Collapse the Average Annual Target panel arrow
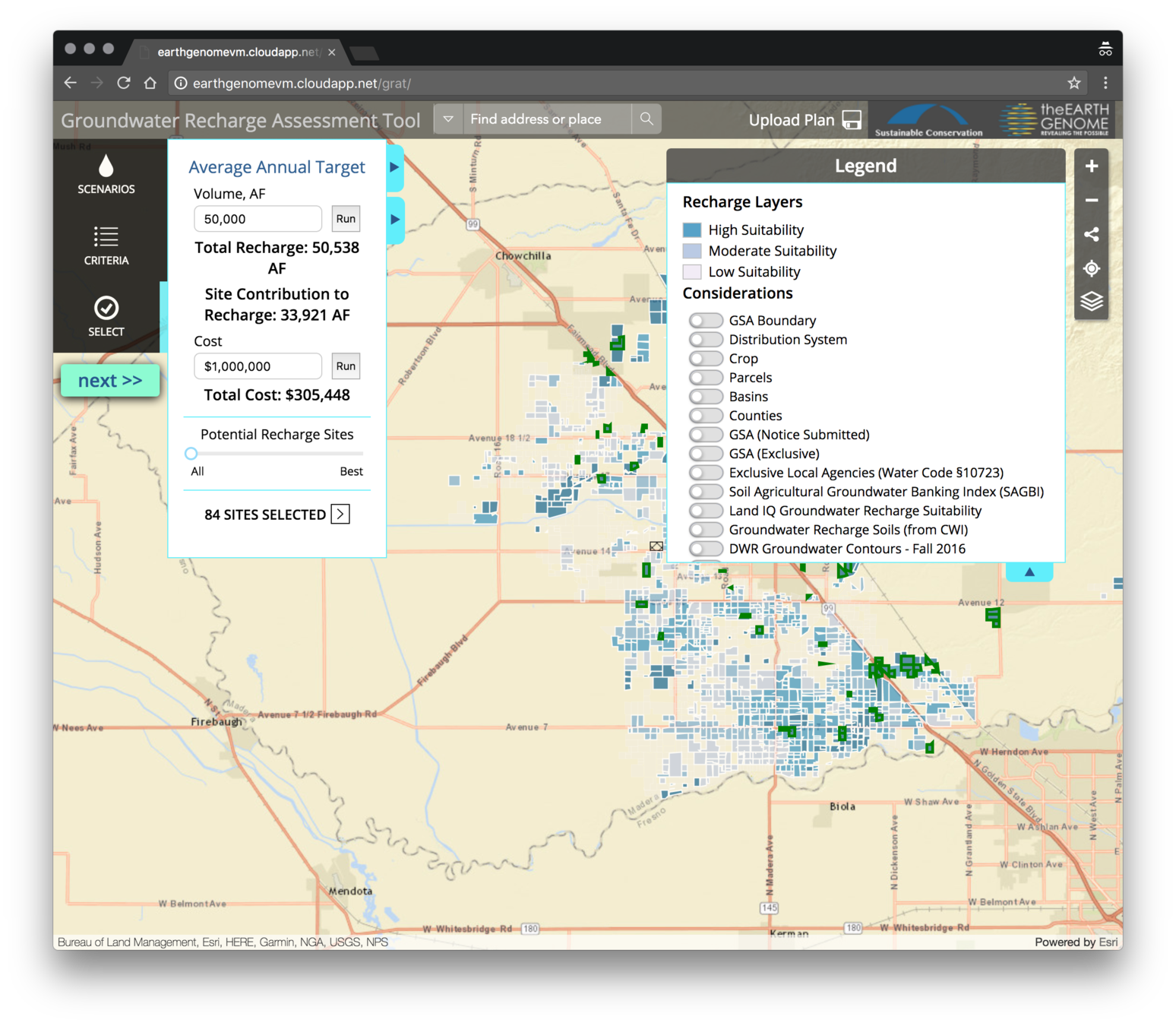 pos(394,167)
